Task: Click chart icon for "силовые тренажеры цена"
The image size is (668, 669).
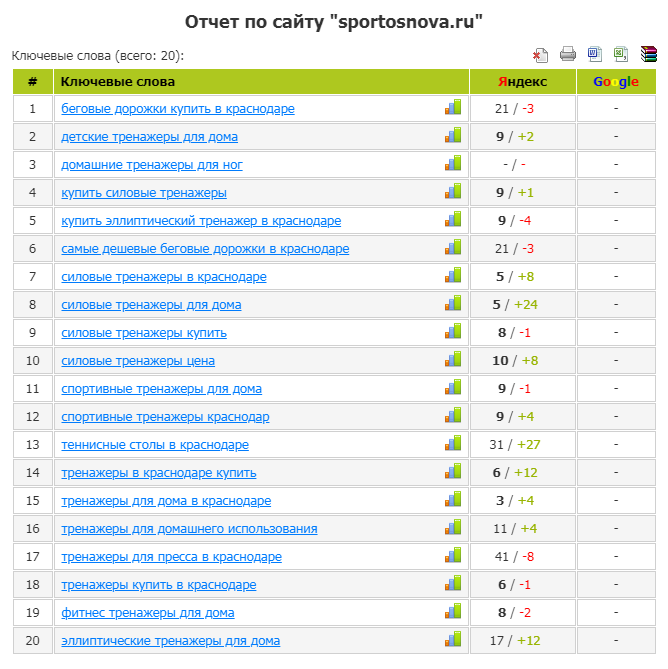Action: click(x=453, y=360)
